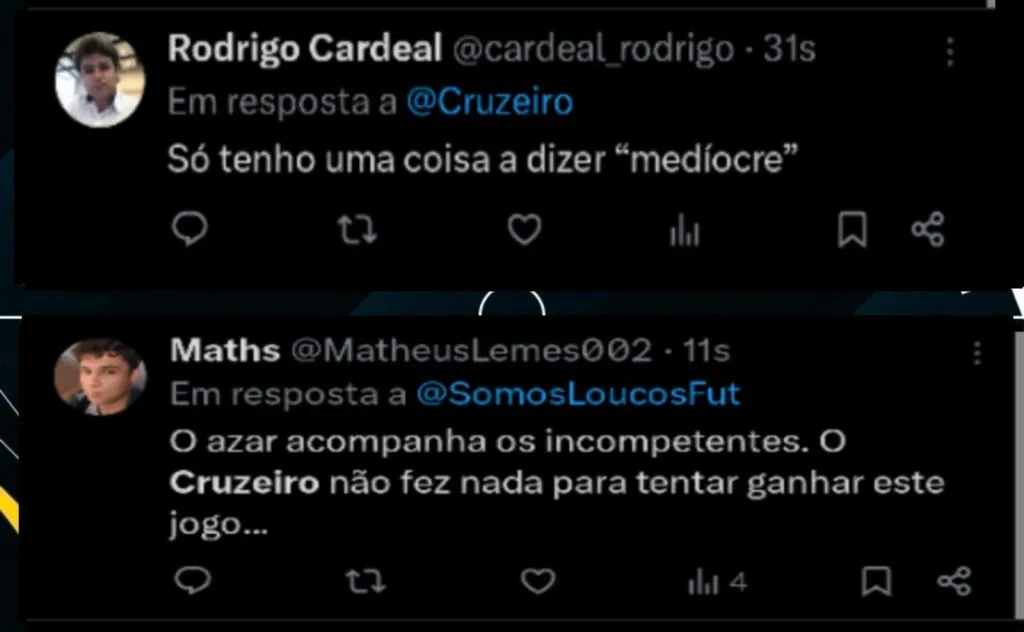The height and width of the screenshot is (632, 1024).
Task: Open more options on Rodrigo Cardeal's tweet
Action: [950, 52]
